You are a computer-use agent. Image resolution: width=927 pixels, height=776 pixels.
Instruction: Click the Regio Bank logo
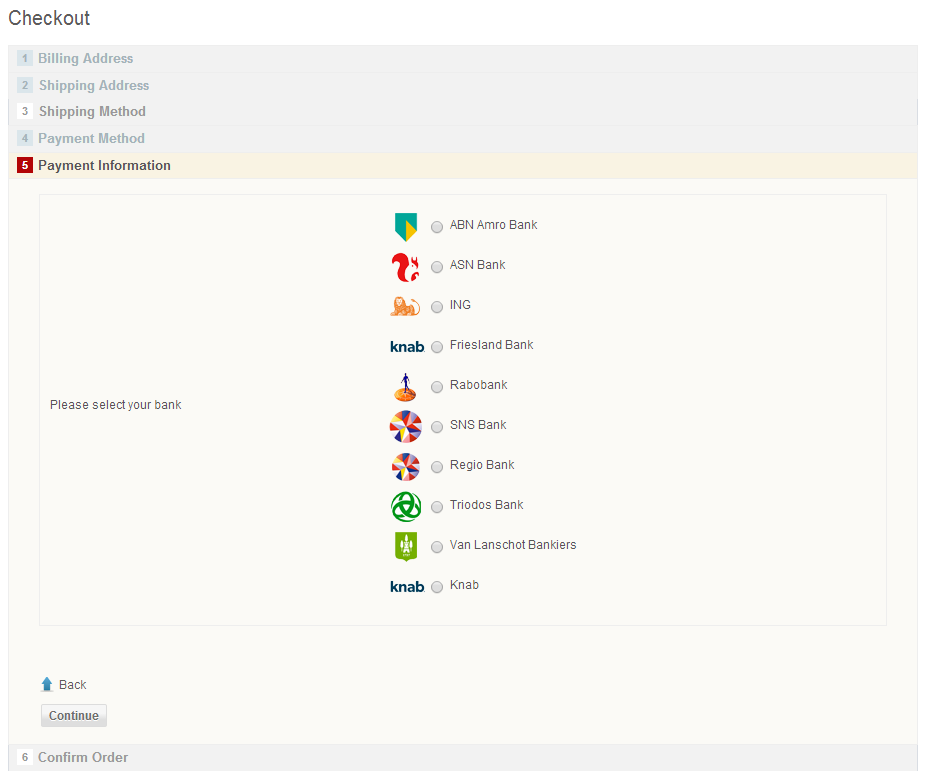pyautogui.click(x=405, y=467)
